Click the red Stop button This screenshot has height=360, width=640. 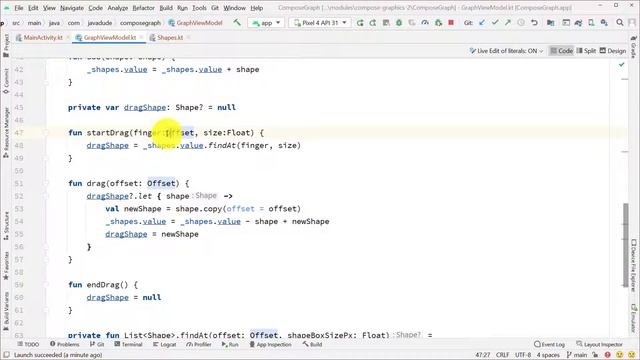[x=451, y=23]
